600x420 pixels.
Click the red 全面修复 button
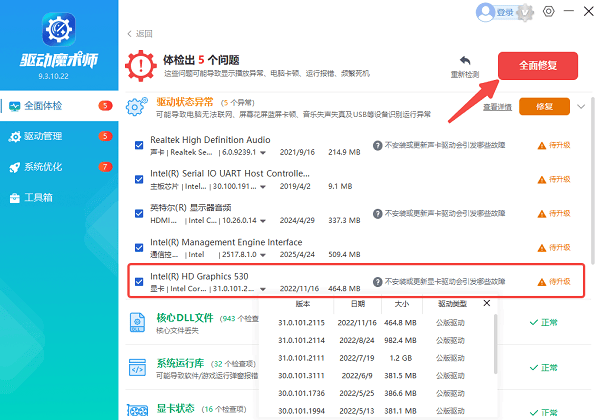[538, 66]
